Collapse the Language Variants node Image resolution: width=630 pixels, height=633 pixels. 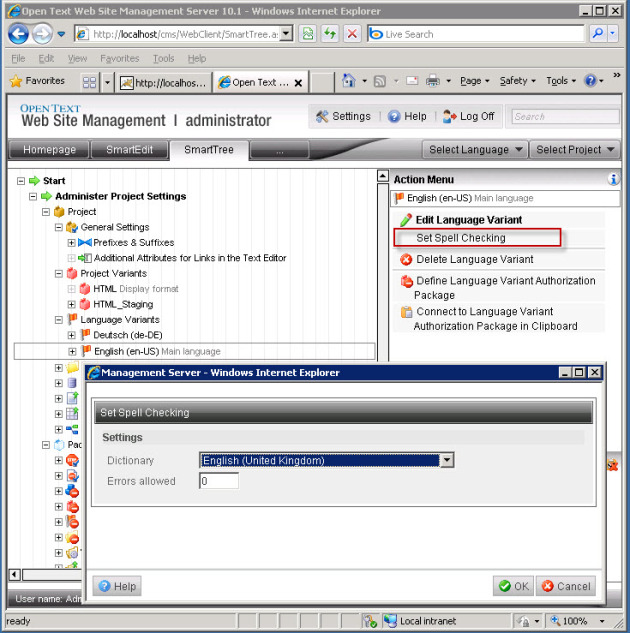pyautogui.click(x=59, y=320)
